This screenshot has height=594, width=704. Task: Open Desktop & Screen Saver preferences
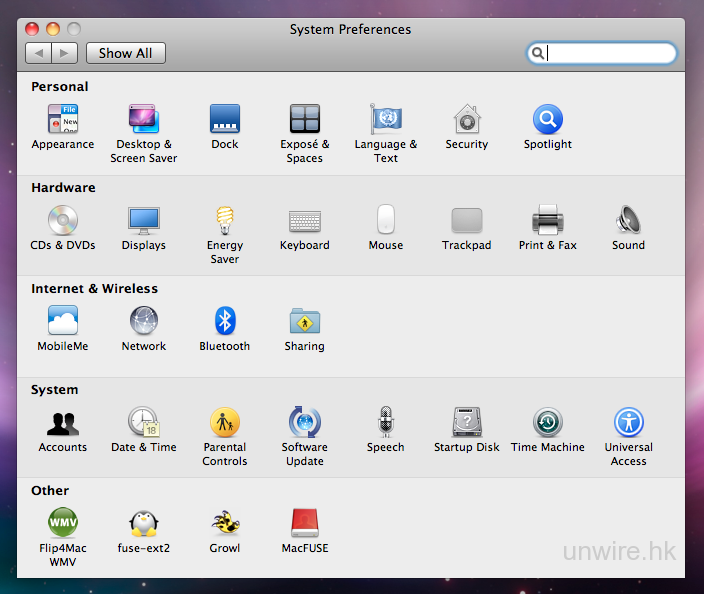(143, 120)
